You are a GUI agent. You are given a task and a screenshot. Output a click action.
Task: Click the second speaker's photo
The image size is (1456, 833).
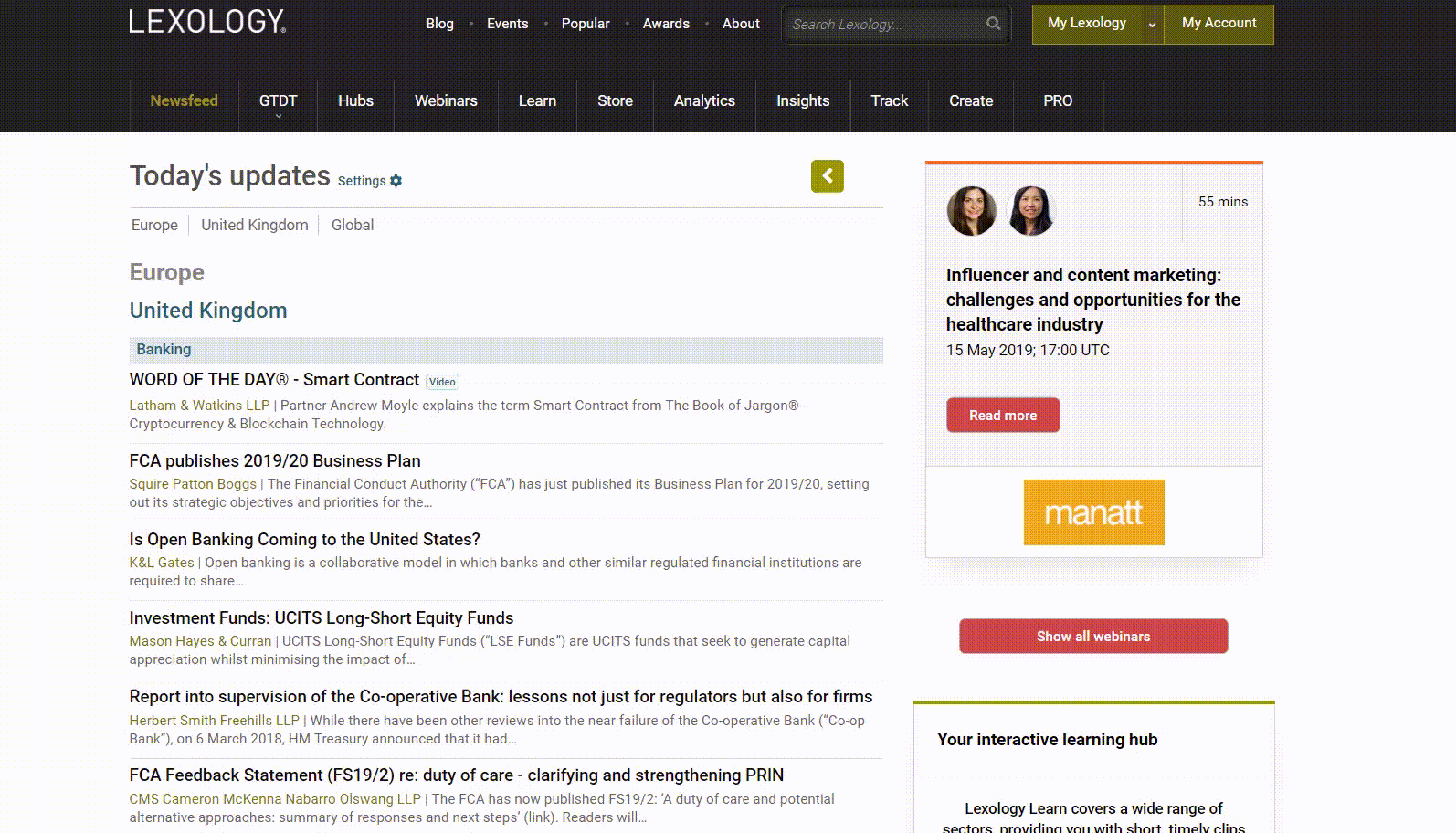coord(1031,211)
